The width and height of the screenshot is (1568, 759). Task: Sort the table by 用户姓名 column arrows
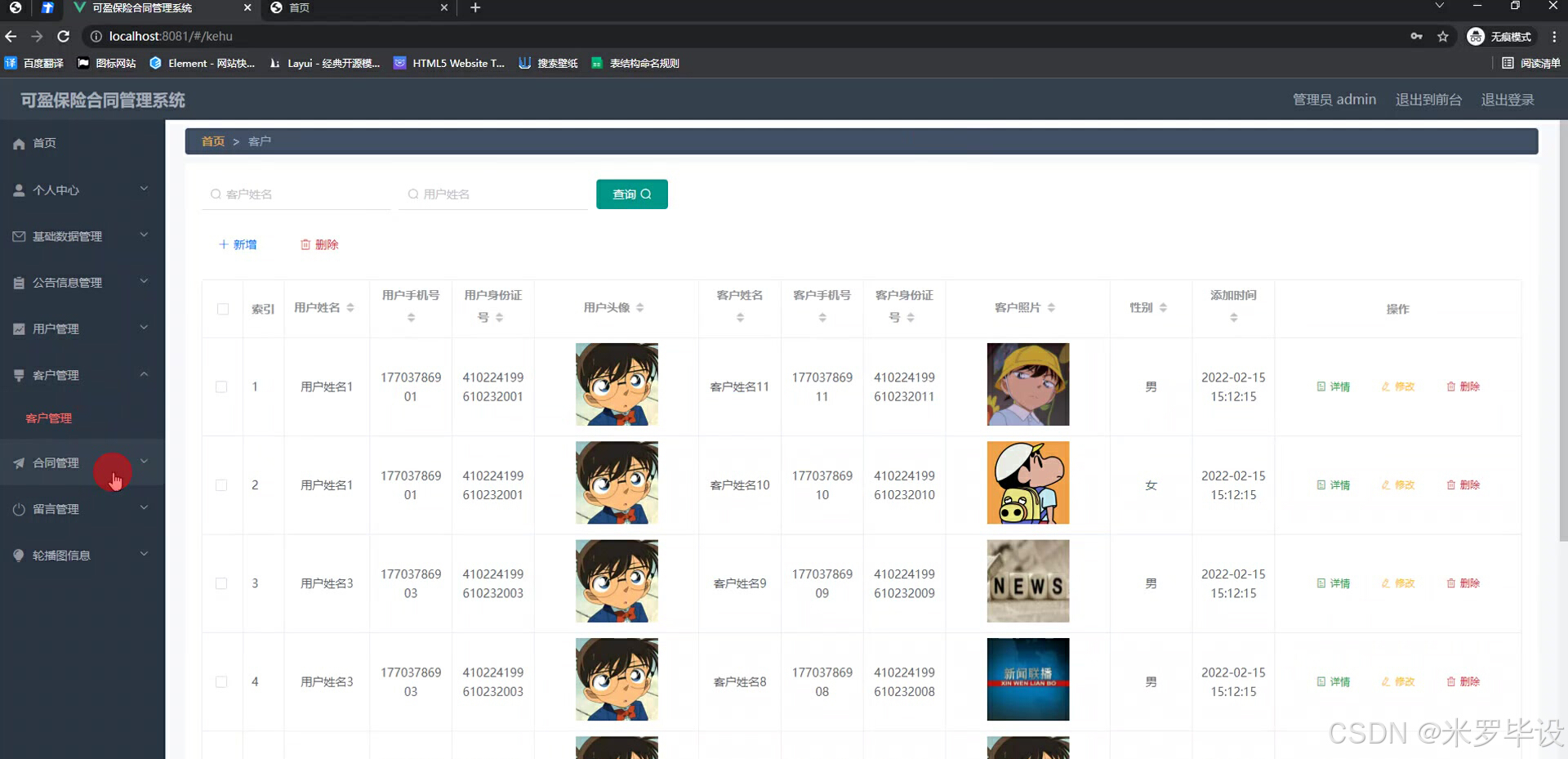click(350, 308)
